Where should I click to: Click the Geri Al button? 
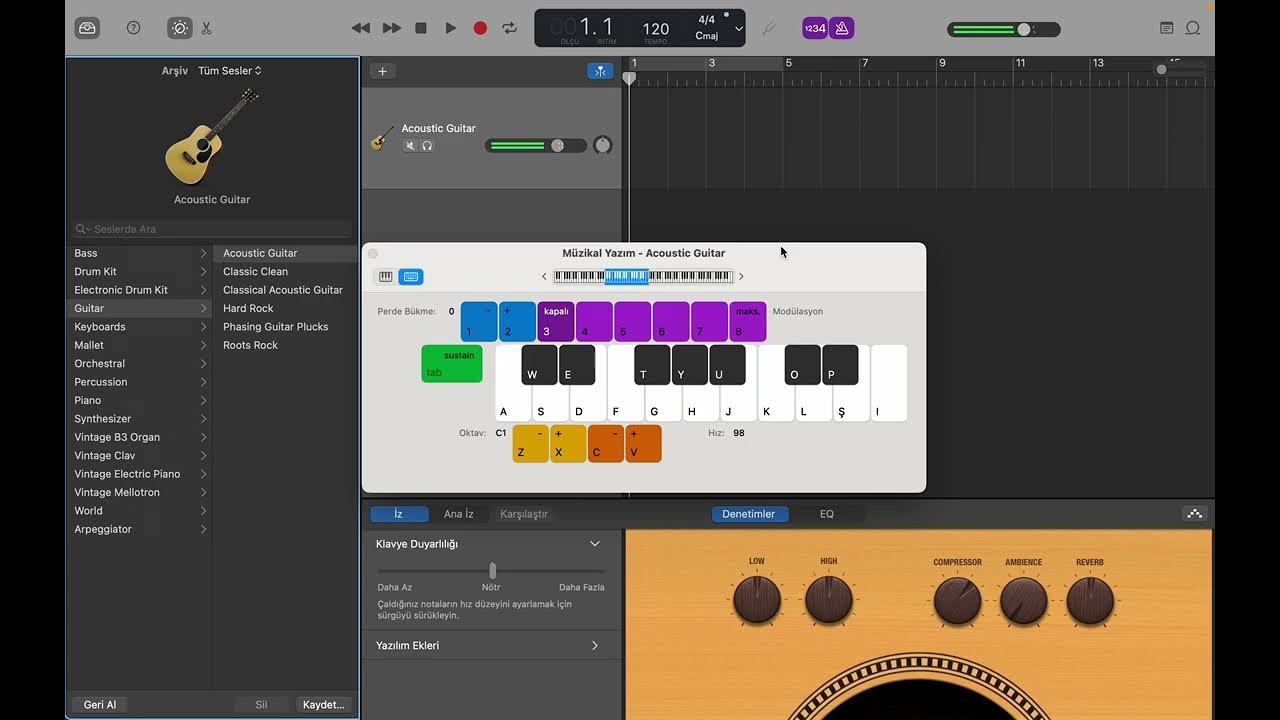coord(100,705)
